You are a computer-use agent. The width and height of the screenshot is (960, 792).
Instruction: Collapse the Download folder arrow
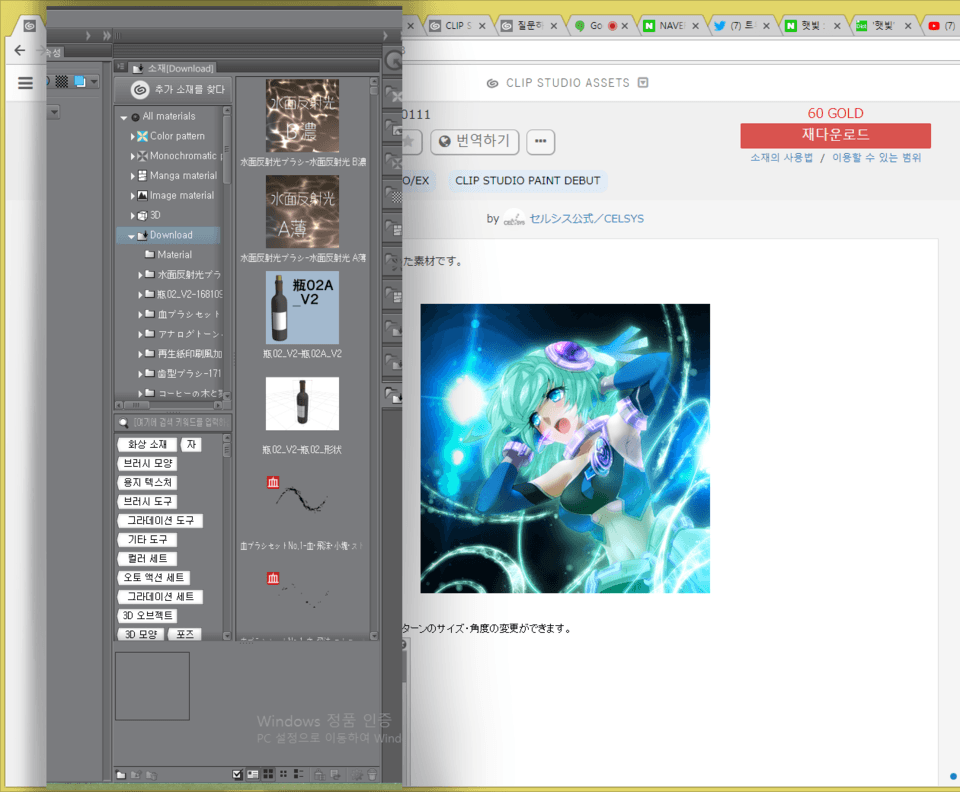[131, 236]
